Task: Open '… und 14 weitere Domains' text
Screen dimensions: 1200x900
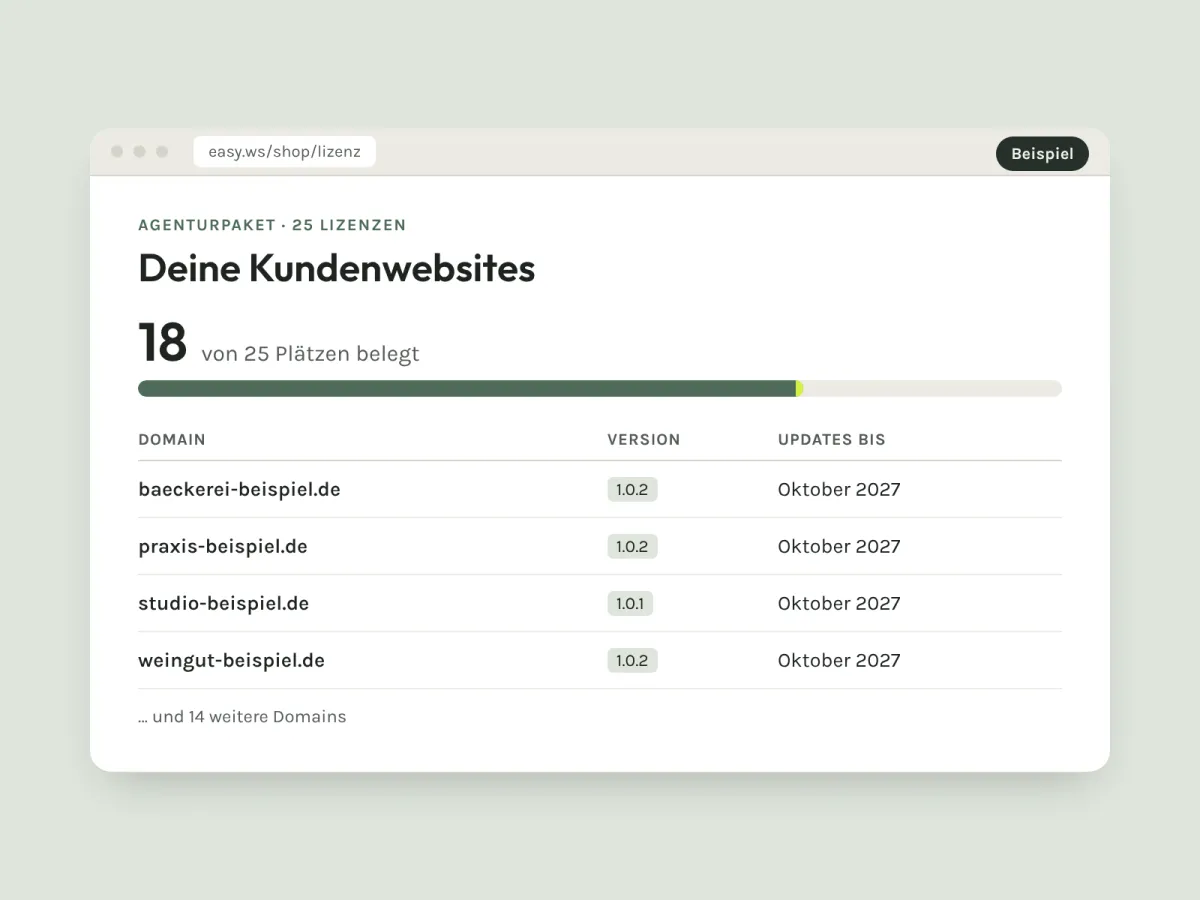Action: pyautogui.click(x=242, y=716)
